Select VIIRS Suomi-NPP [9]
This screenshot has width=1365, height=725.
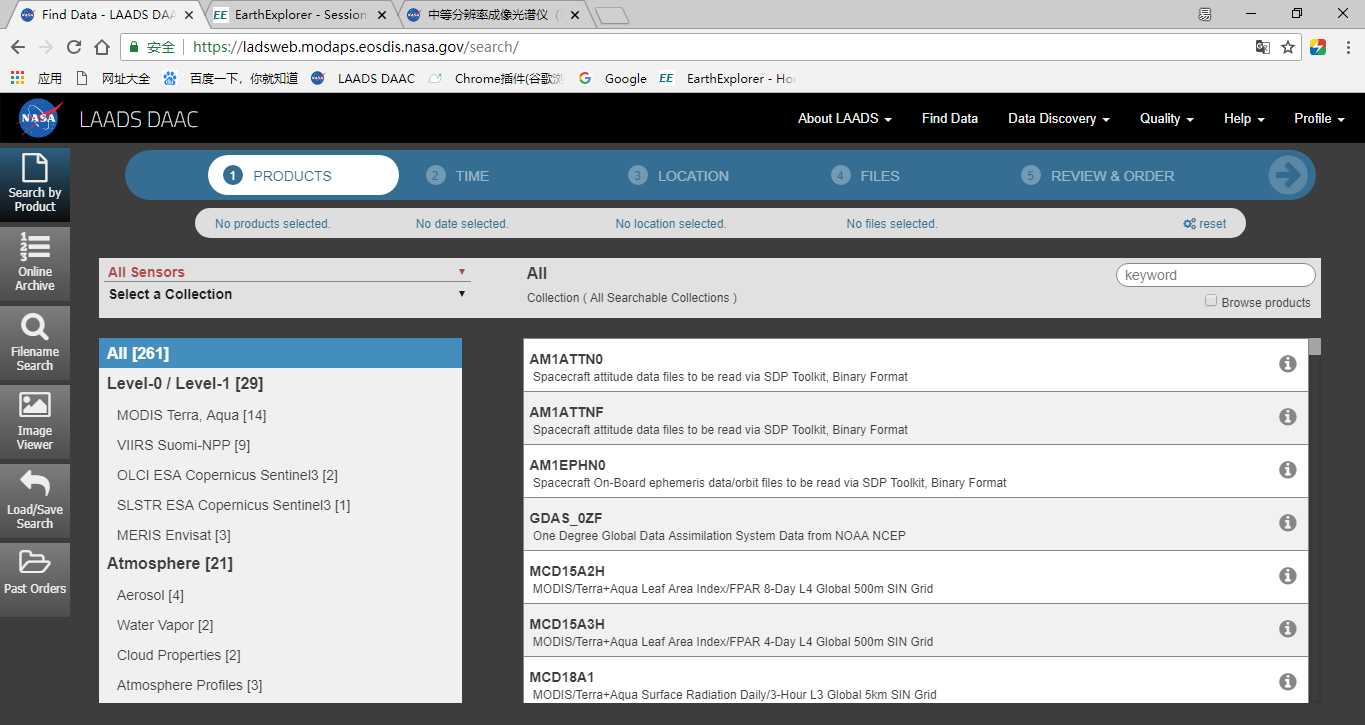(x=183, y=445)
